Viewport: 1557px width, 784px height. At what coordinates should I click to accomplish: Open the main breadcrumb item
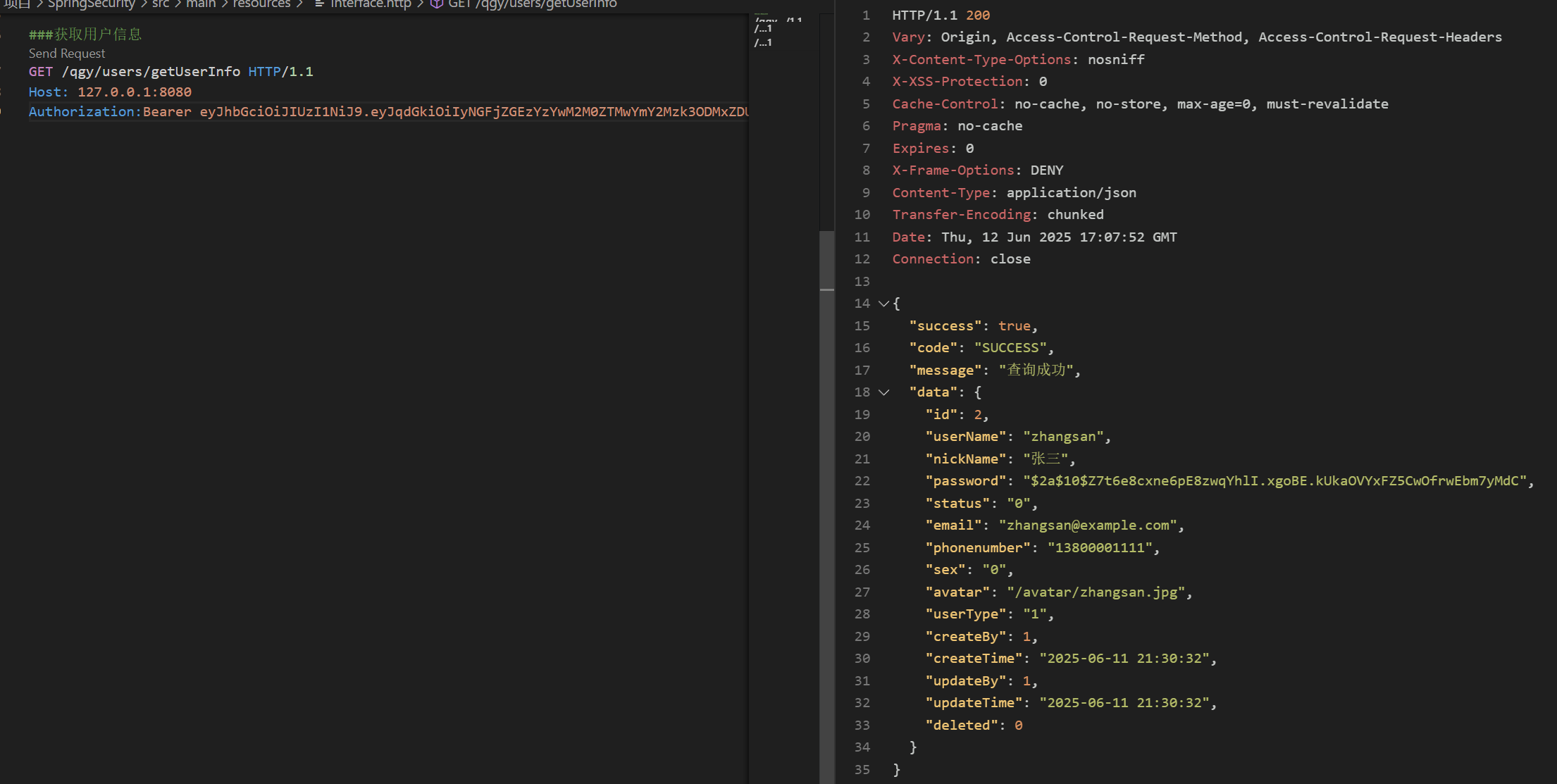[201, 4]
